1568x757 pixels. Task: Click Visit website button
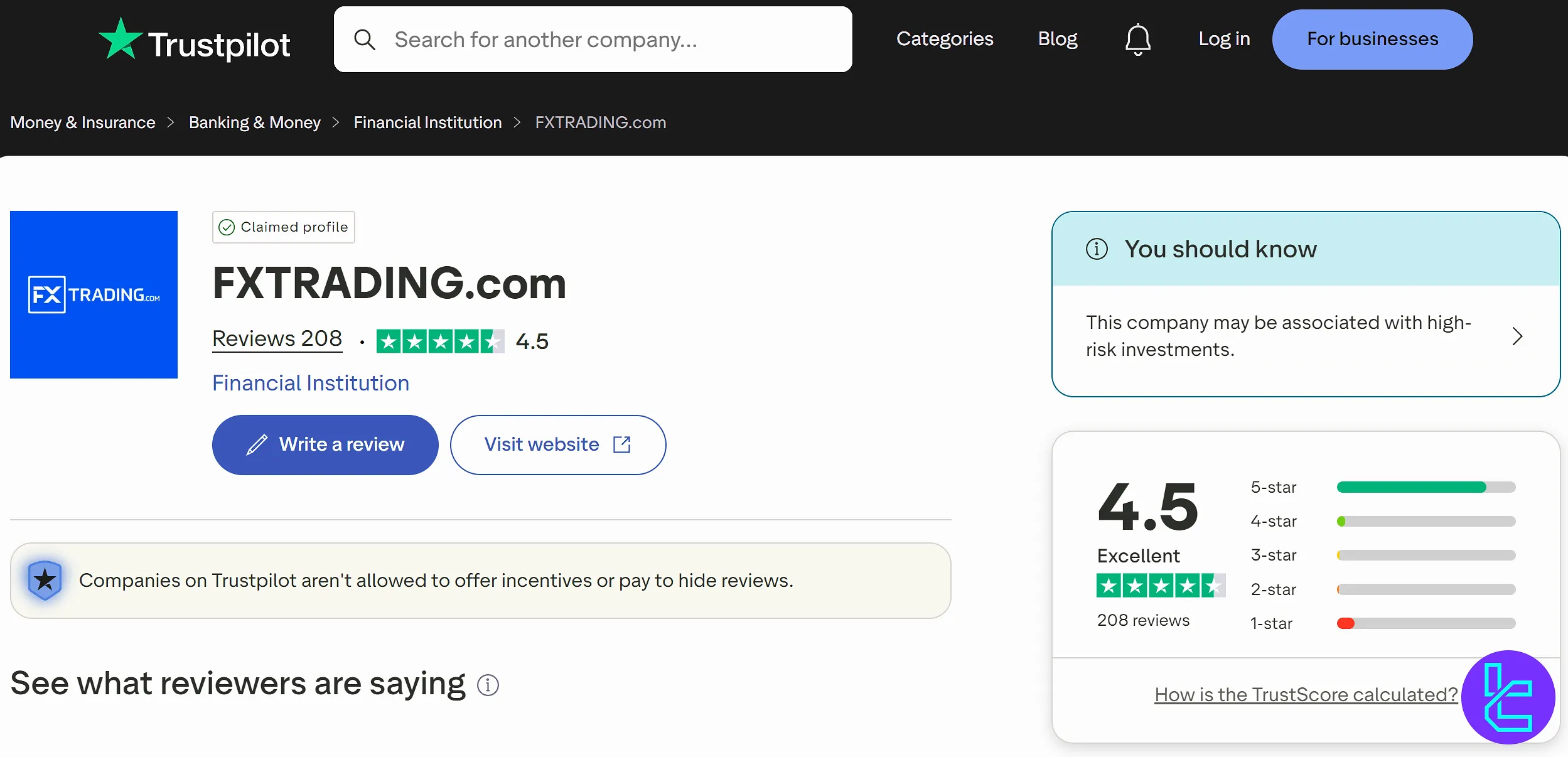[x=557, y=444]
